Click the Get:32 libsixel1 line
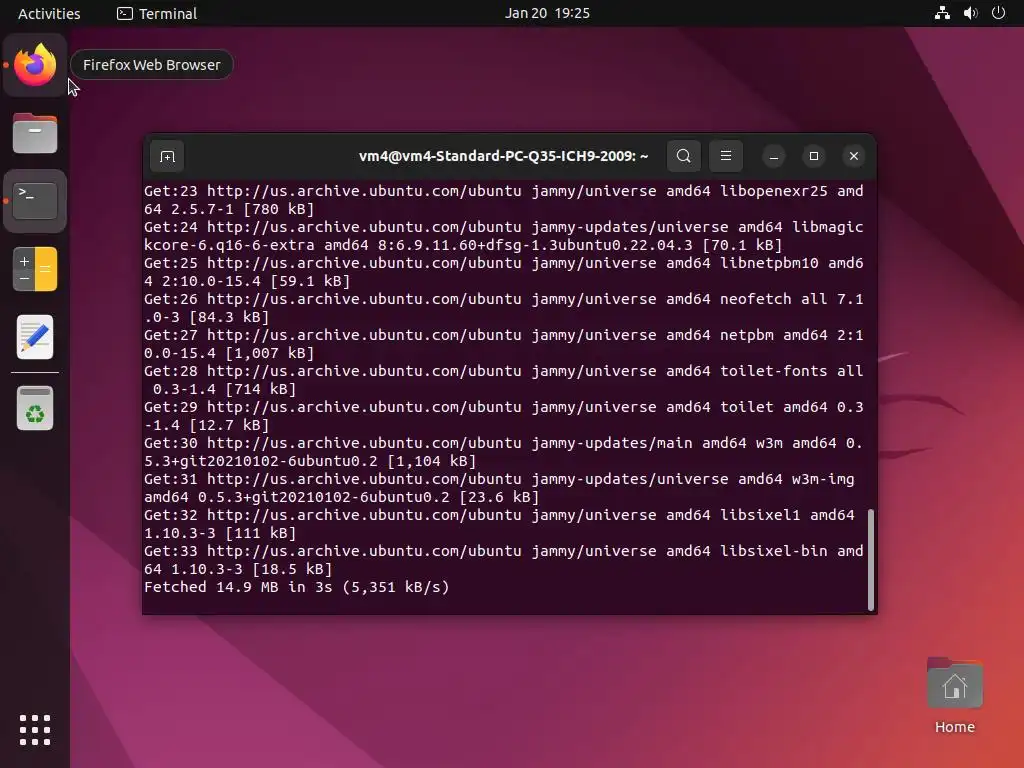 click(500, 524)
